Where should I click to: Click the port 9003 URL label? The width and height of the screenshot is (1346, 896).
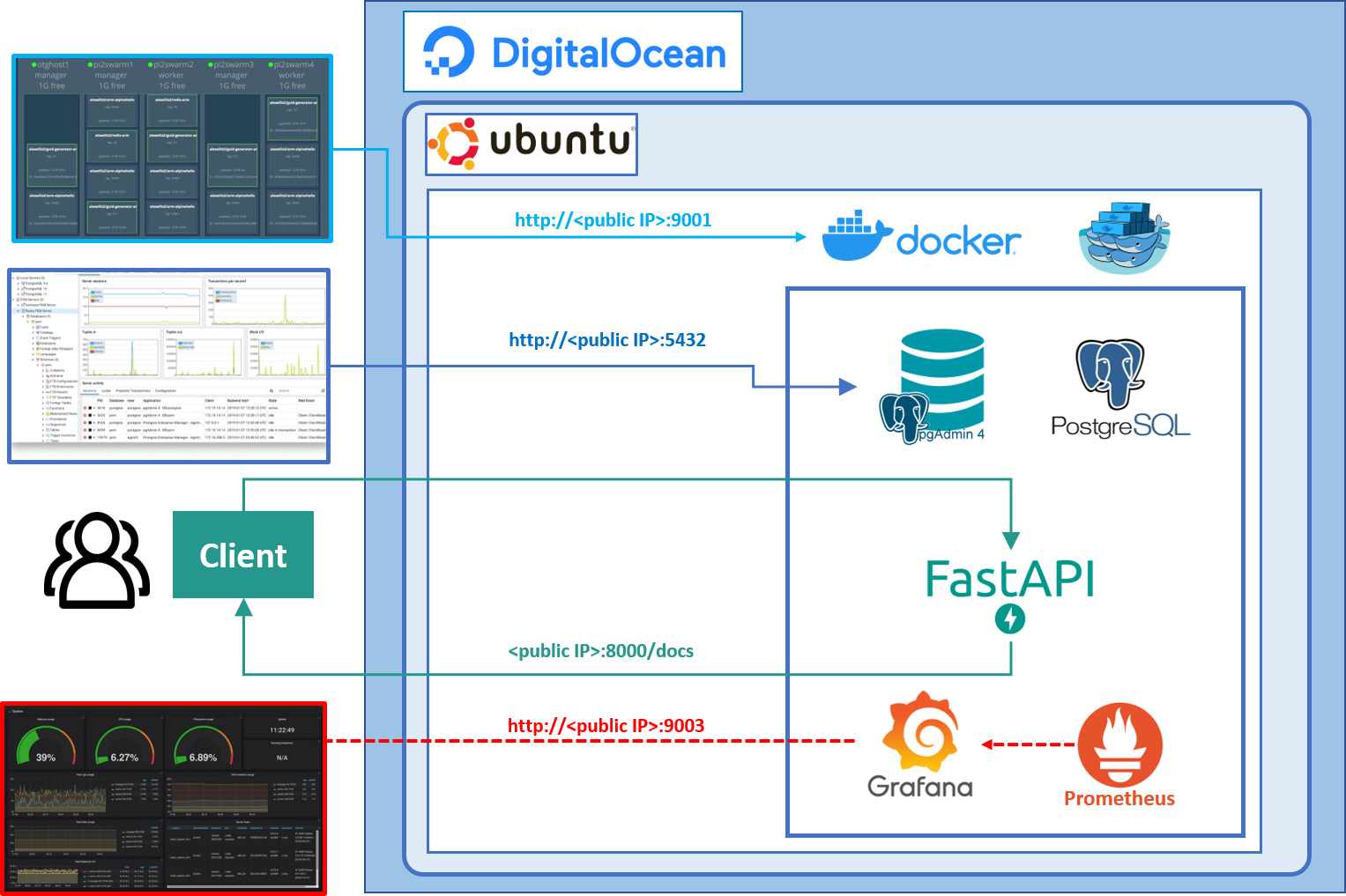606,726
